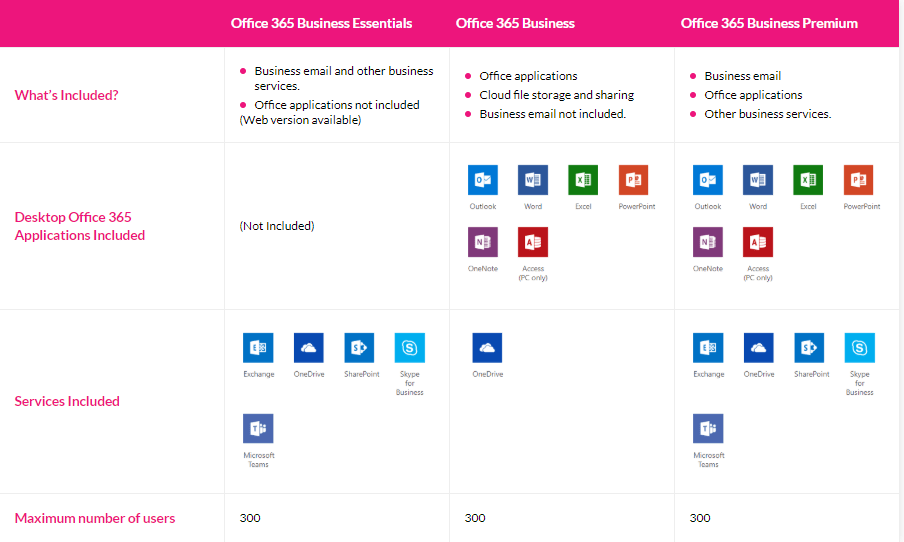Screen dimensions: 904x542
Task: Click 300 users value under Office 365 Business
Action: (x=474, y=518)
